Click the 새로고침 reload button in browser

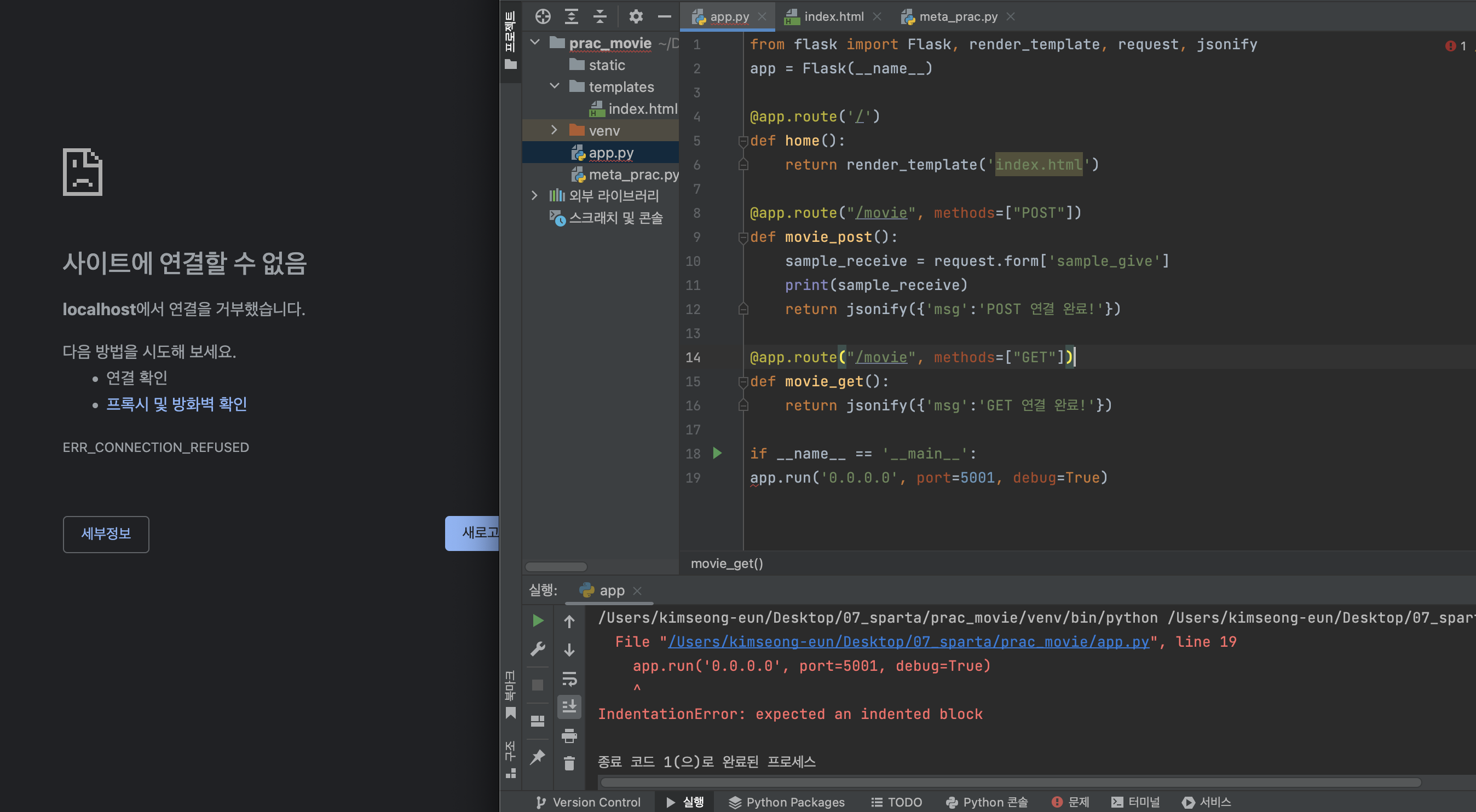pyautogui.click(x=472, y=533)
